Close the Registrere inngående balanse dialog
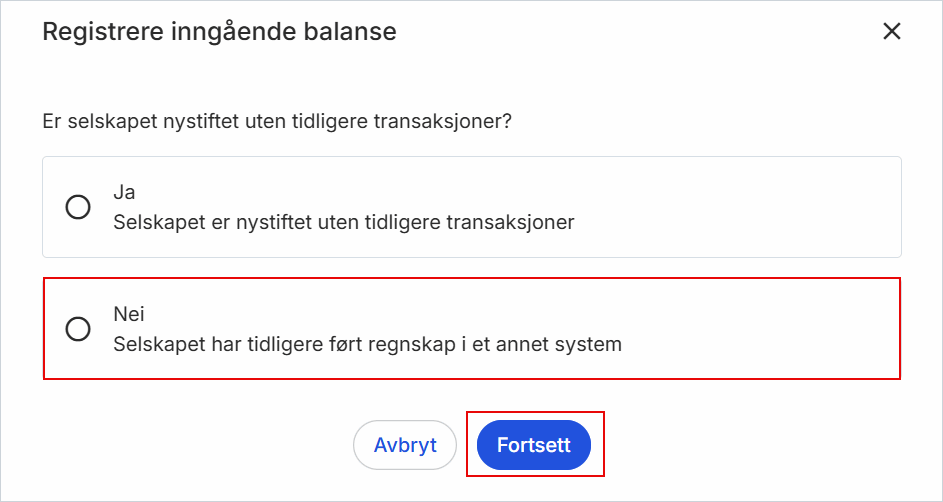Viewport: 943px width, 502px height. pyautogui.click(x=892, y=31)
